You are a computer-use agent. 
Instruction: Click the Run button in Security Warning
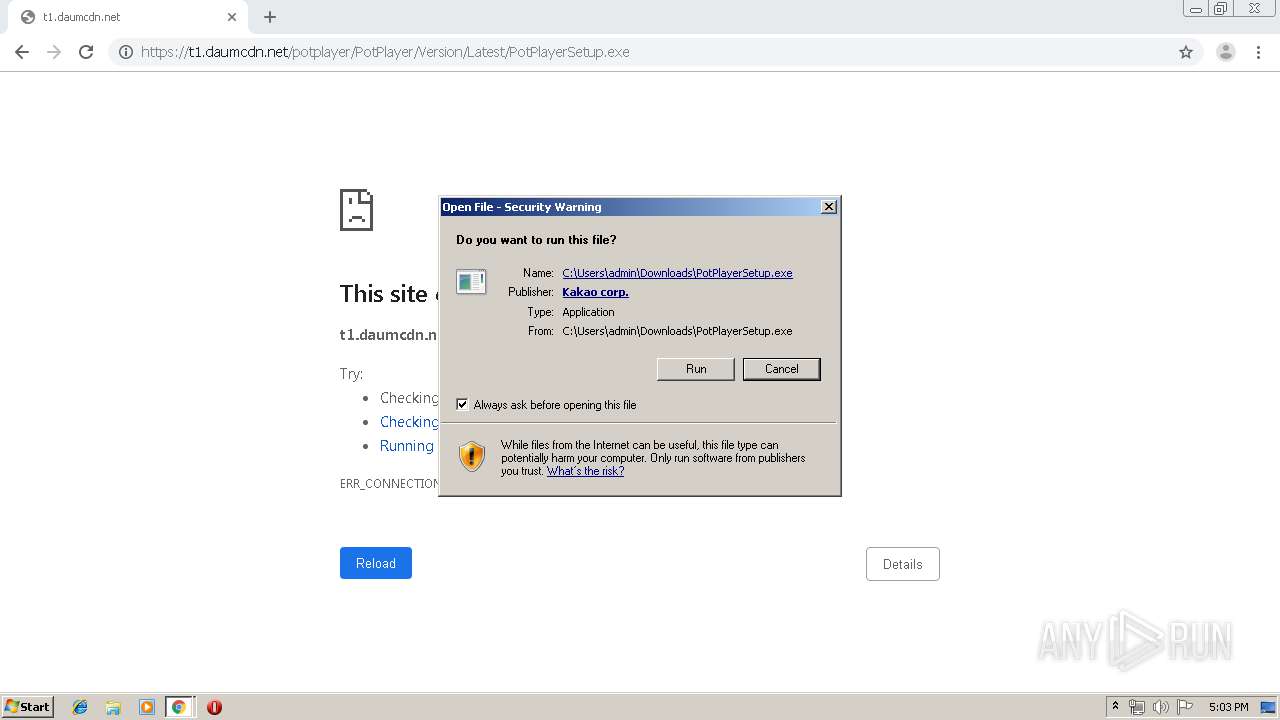pyautogui.click(x=696, y=369)
